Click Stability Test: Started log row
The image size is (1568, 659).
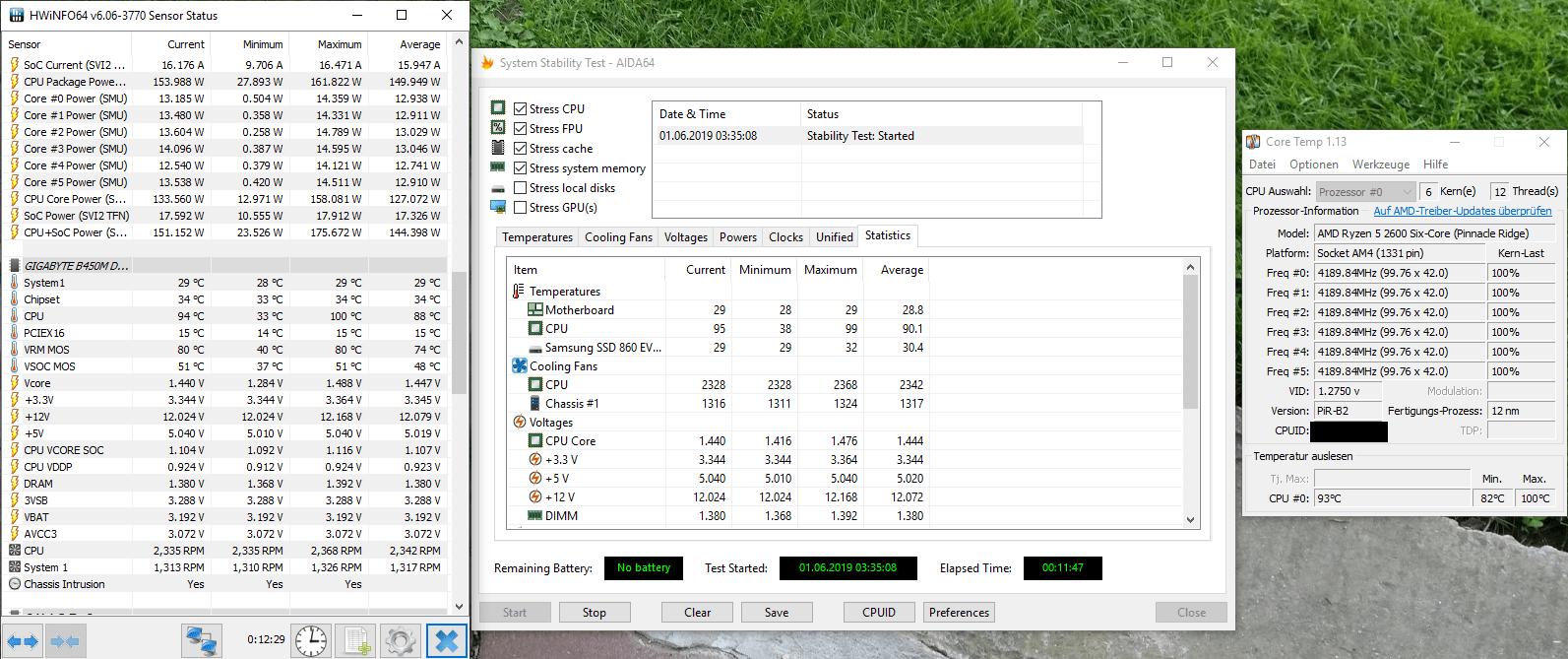tap(867, 136)
